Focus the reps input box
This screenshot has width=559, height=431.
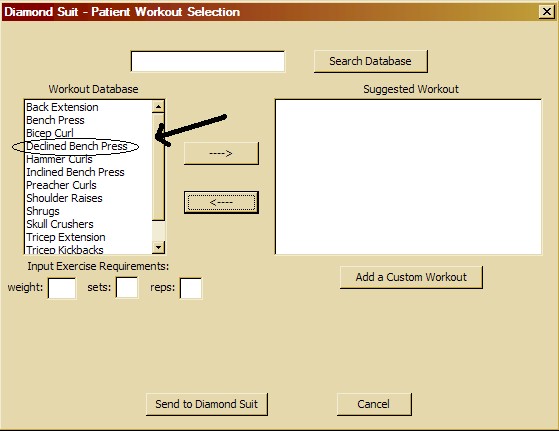(x=191, y=288)
